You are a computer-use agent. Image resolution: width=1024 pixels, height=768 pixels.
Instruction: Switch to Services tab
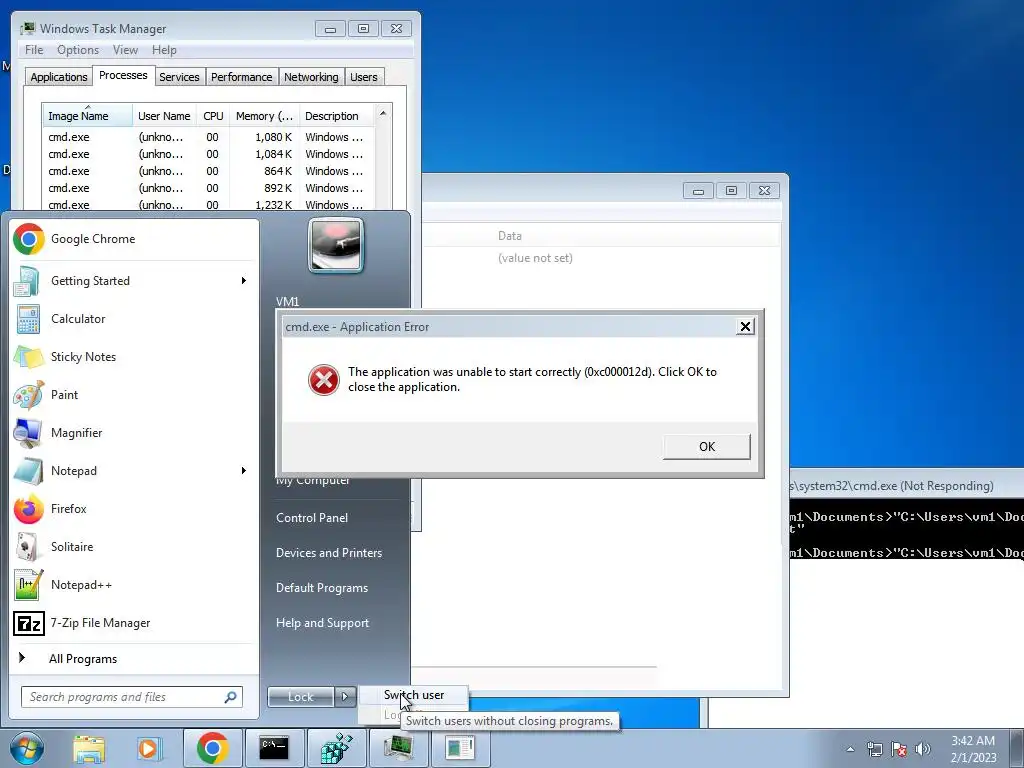pyautogui.click(x=179, y=77)
